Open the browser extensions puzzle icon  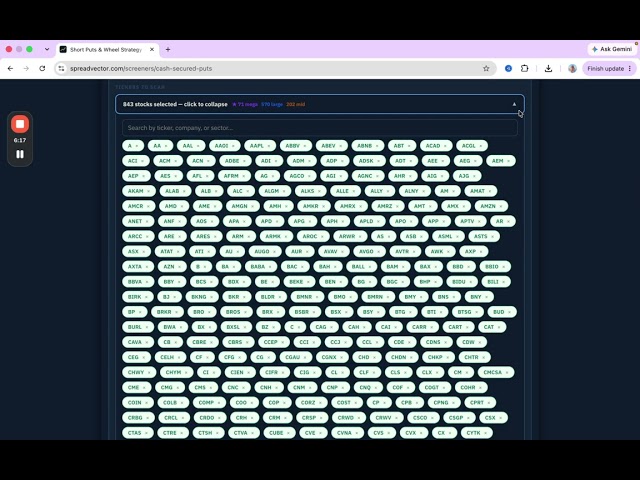(x=524, y=69)
